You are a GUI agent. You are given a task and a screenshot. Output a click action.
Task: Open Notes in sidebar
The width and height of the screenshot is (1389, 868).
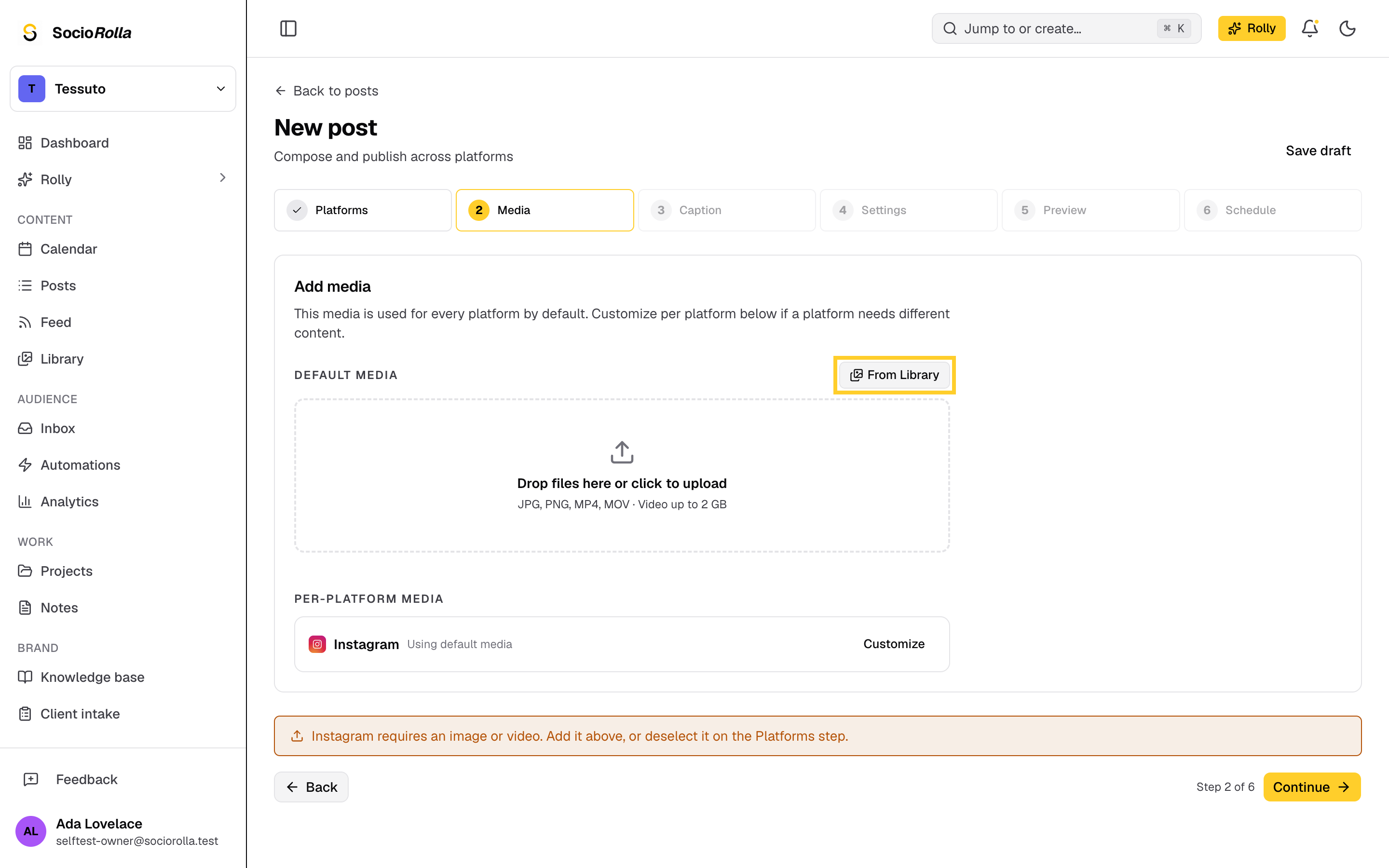(x=123, y=608)
